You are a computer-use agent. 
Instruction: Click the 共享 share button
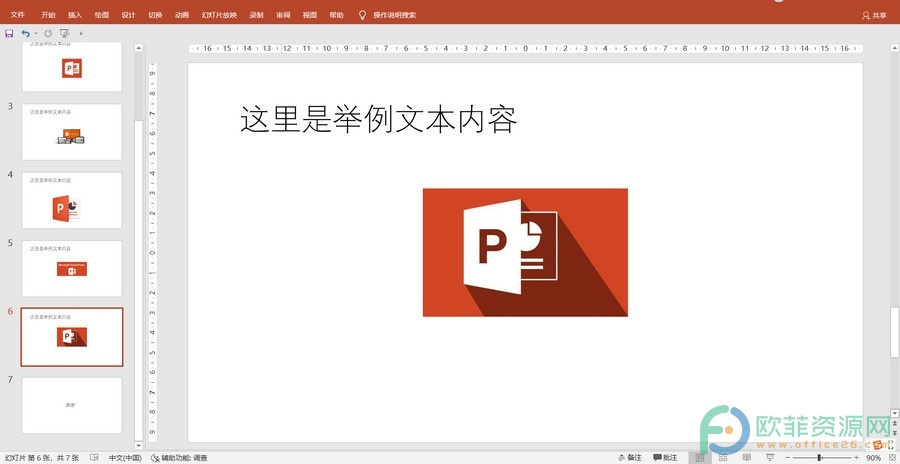(x=874, y=16)
